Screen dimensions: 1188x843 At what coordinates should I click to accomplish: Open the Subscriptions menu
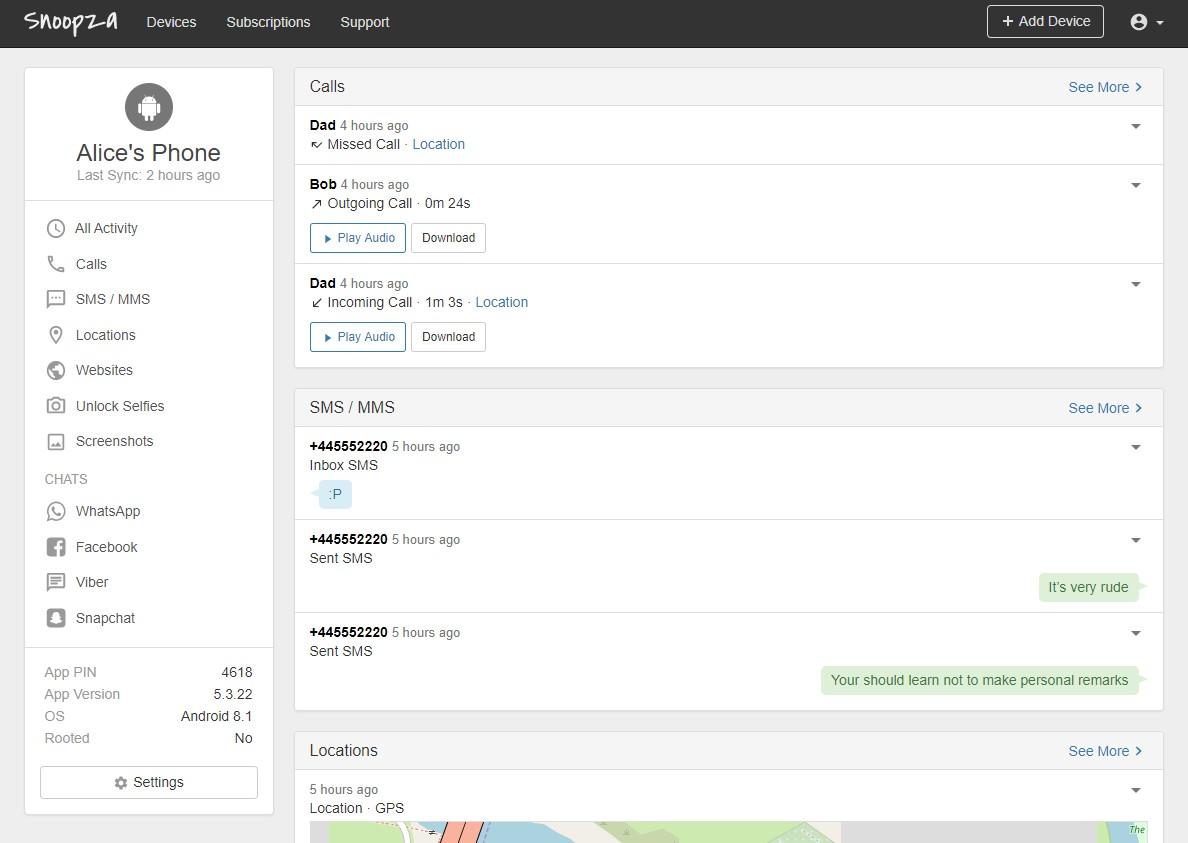268,22
